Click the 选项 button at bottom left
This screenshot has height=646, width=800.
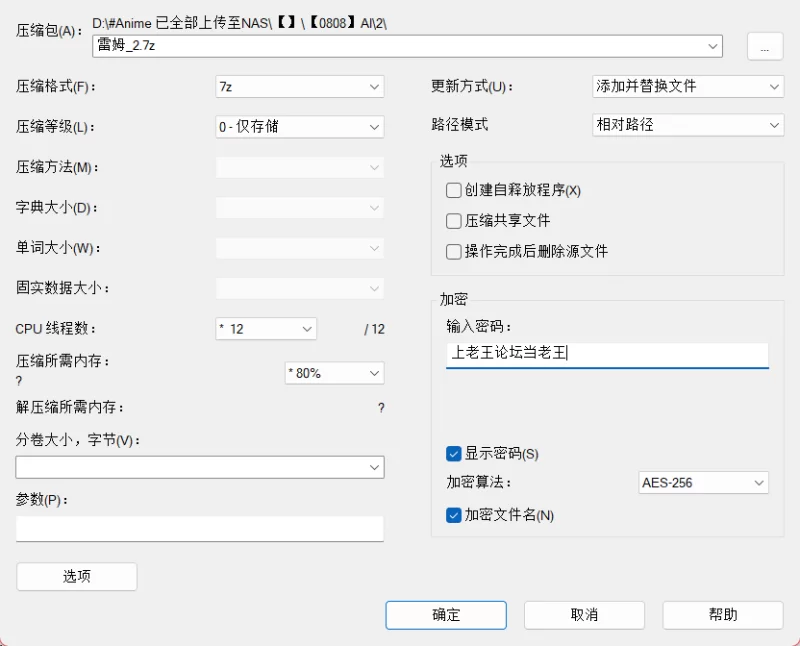(77, 577)
